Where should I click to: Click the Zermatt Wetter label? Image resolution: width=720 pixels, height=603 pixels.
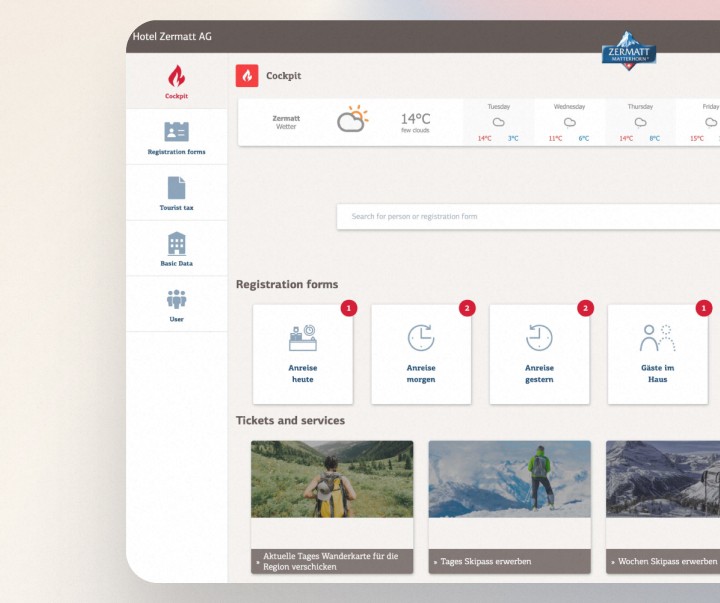point(286,122)
